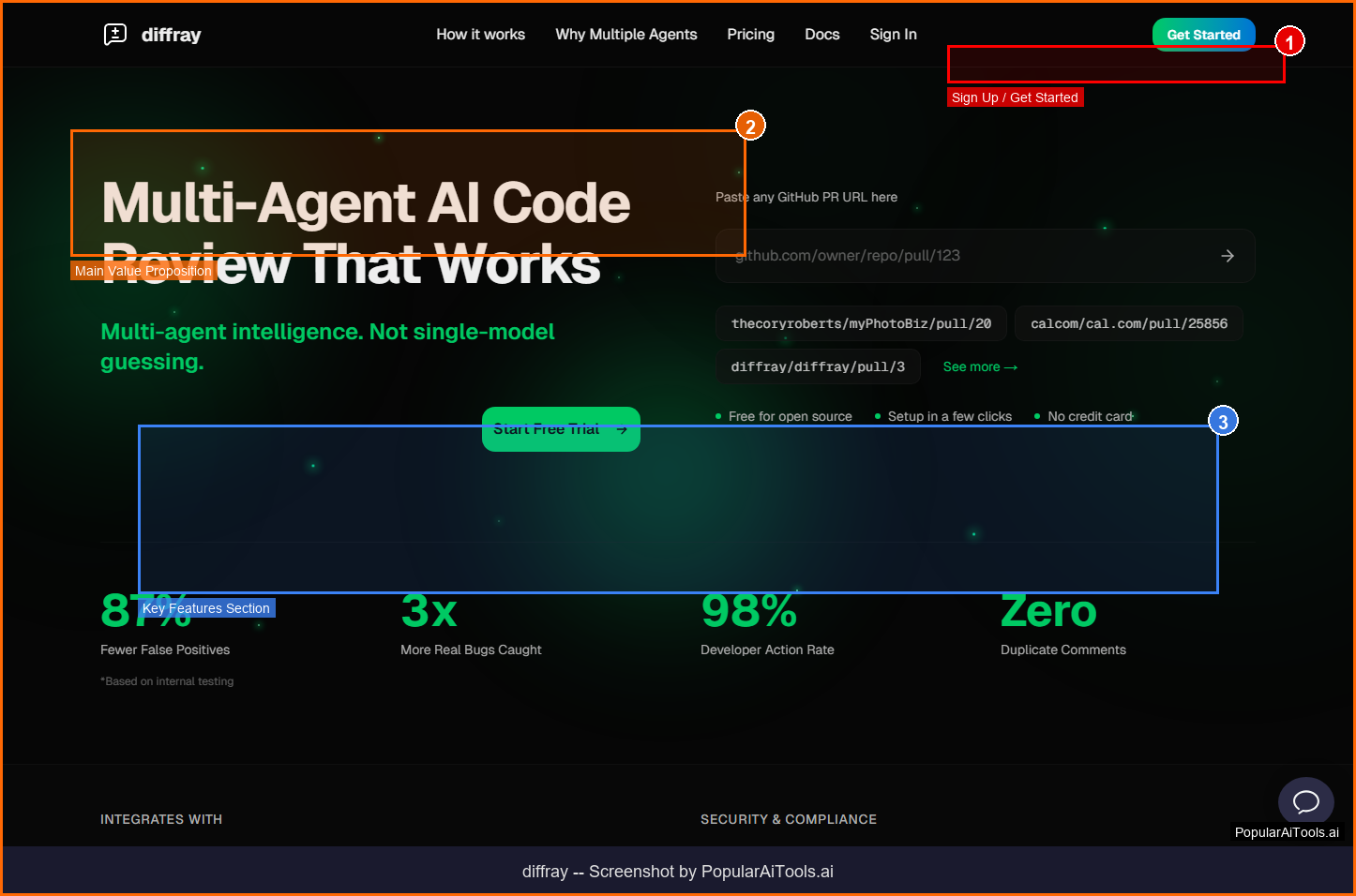
Task: Open the Pricing page
Action: (750, 35)
